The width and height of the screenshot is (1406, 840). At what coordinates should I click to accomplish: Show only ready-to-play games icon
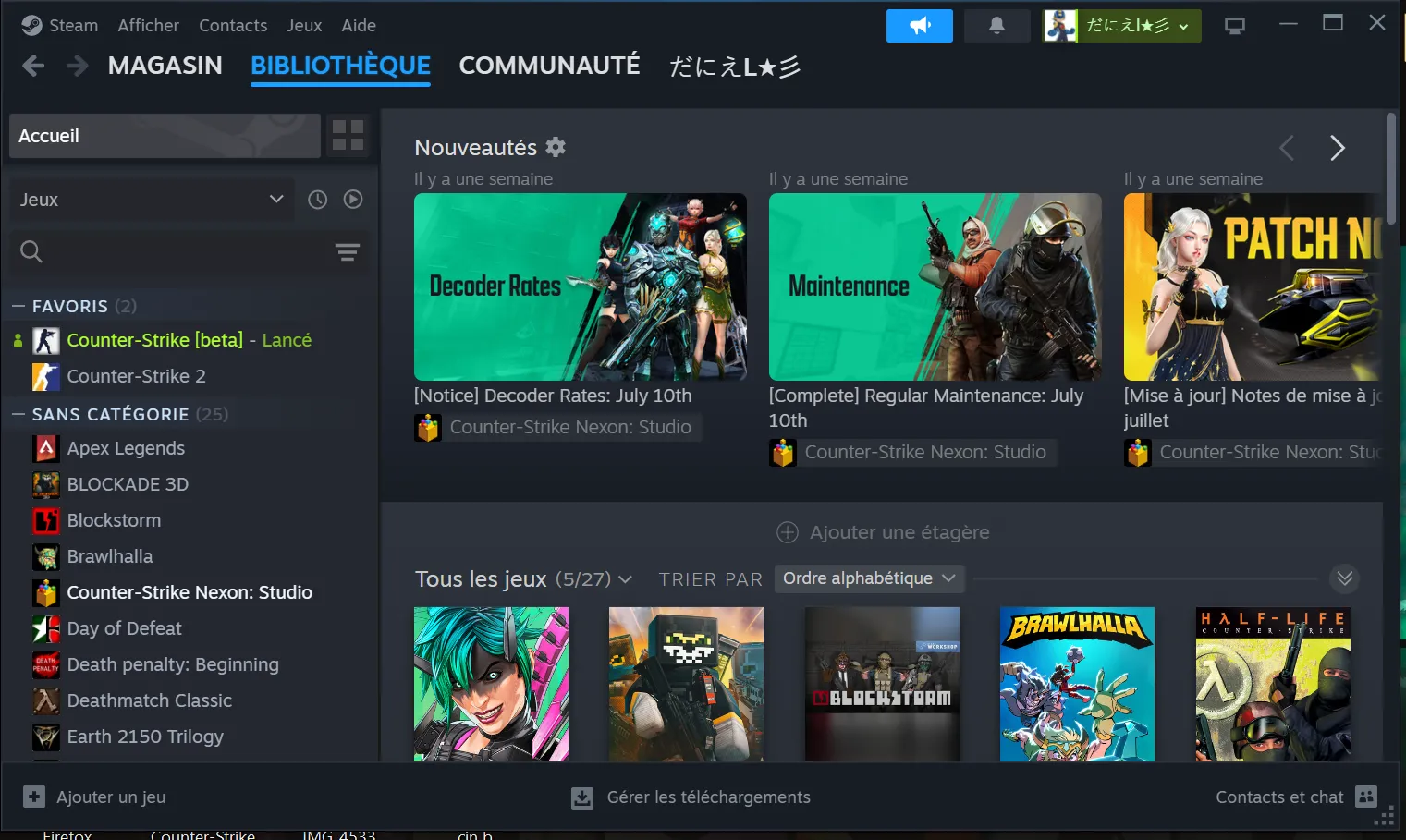pyautogui.click(x=353, y=200)
